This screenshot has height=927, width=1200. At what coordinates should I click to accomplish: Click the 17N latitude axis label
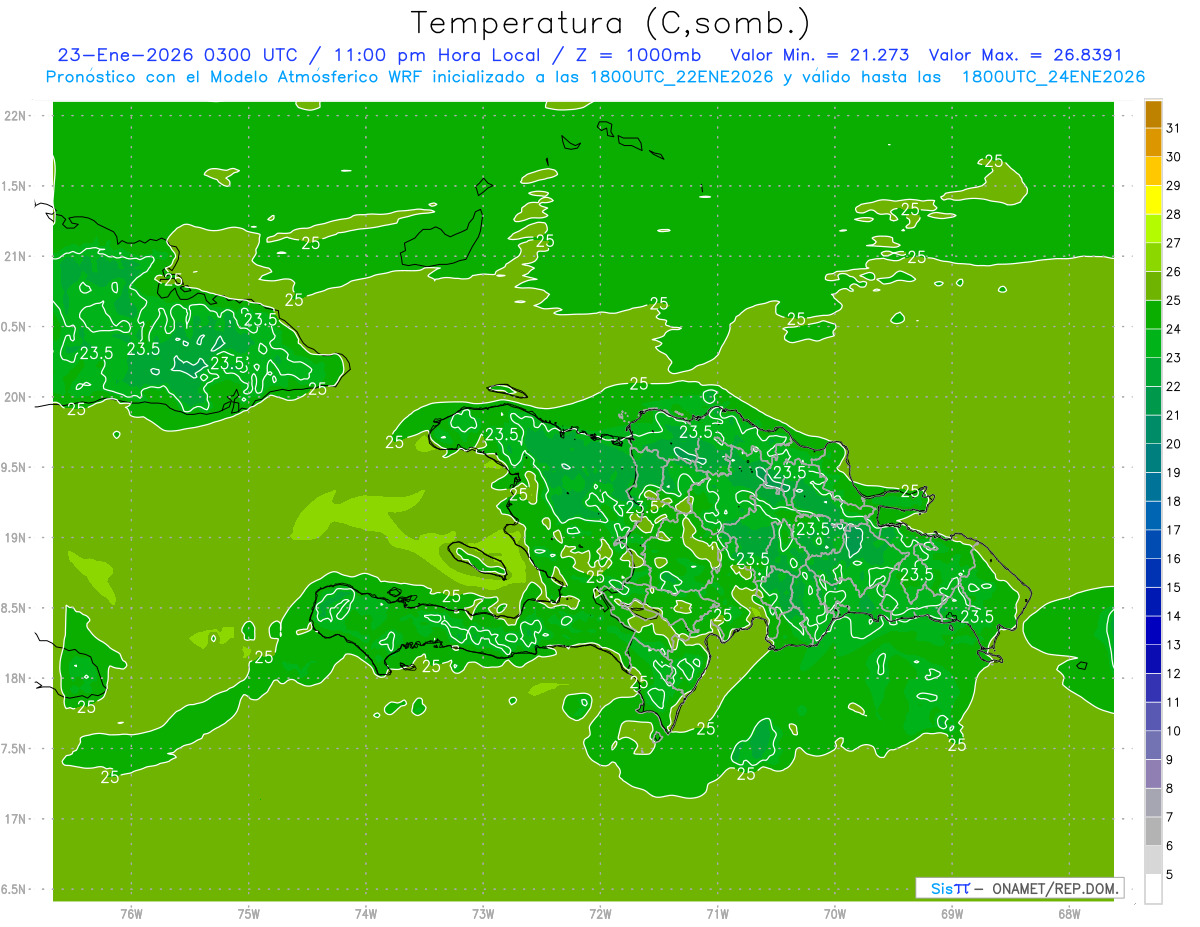pyautogui.click(x=16, y=819)
